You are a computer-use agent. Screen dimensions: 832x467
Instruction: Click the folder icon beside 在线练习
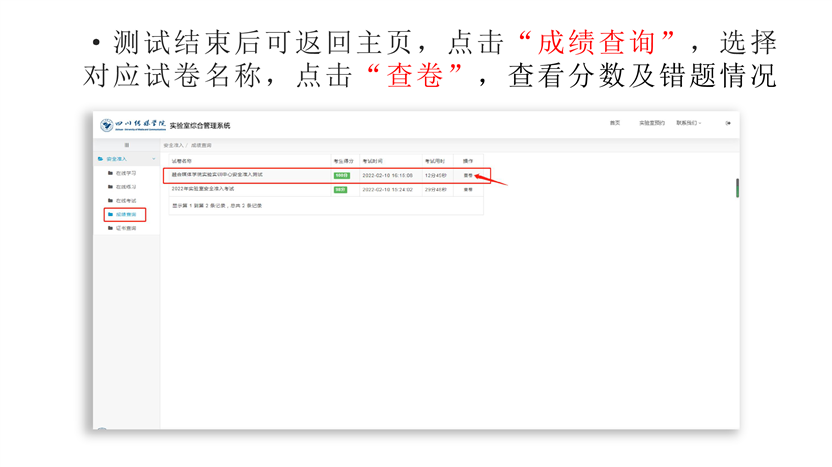[111, 187]
